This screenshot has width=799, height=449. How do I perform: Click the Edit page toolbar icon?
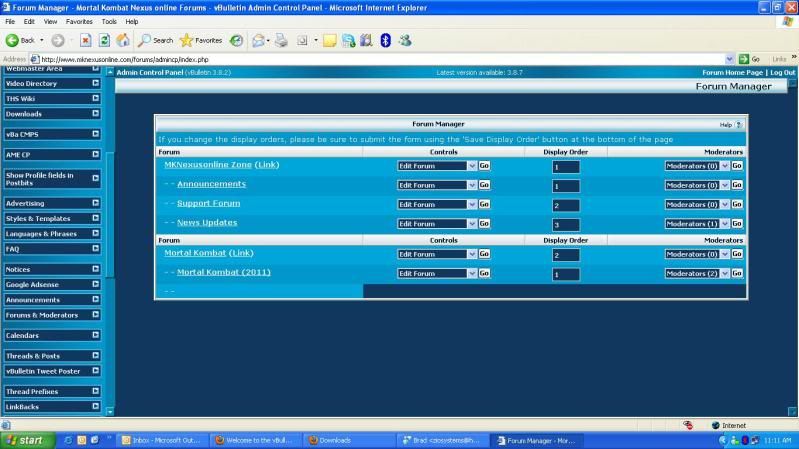[302, 40]
